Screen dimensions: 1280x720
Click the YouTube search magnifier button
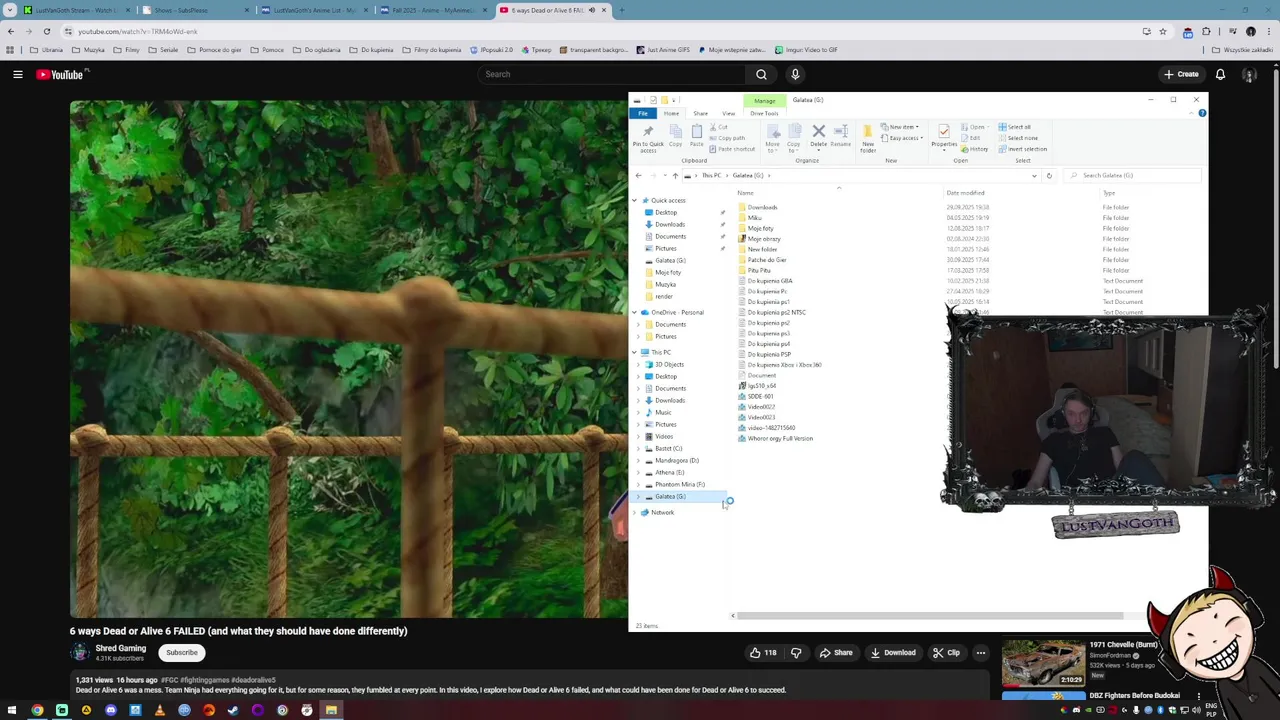pos(761,74)
